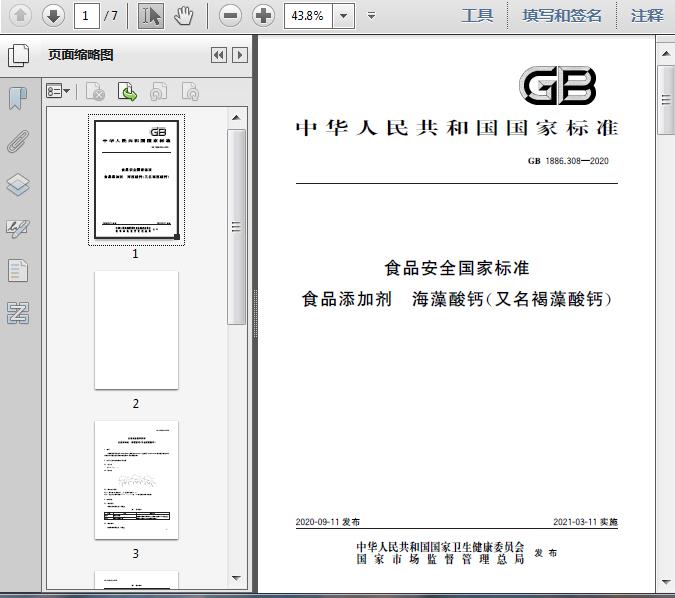Screen dimensions: 675x598
Task: Click the rotate pages clockwise icon
Action: coord(190,91)
